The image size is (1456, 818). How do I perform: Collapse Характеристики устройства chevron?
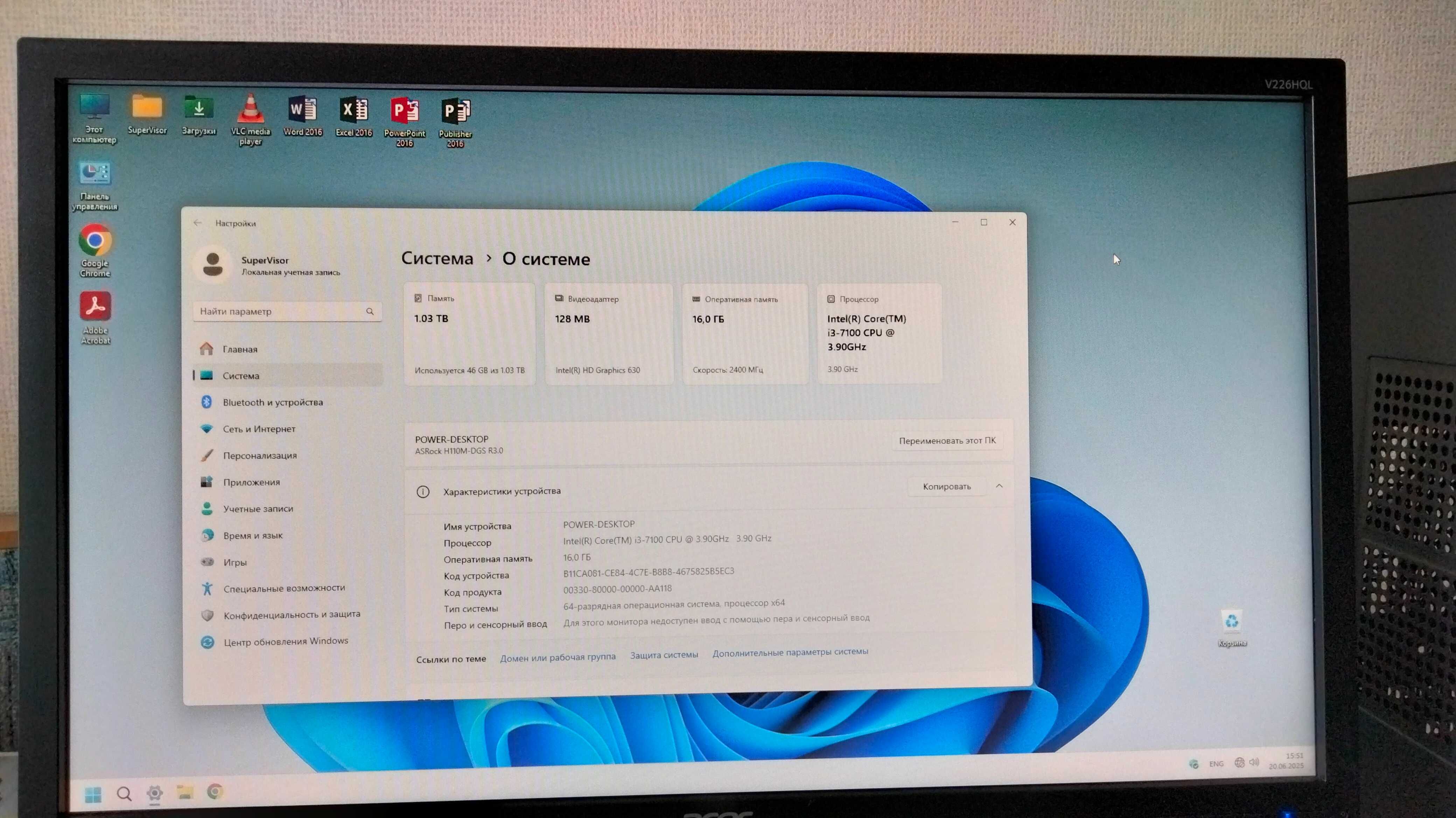[999, 486]
